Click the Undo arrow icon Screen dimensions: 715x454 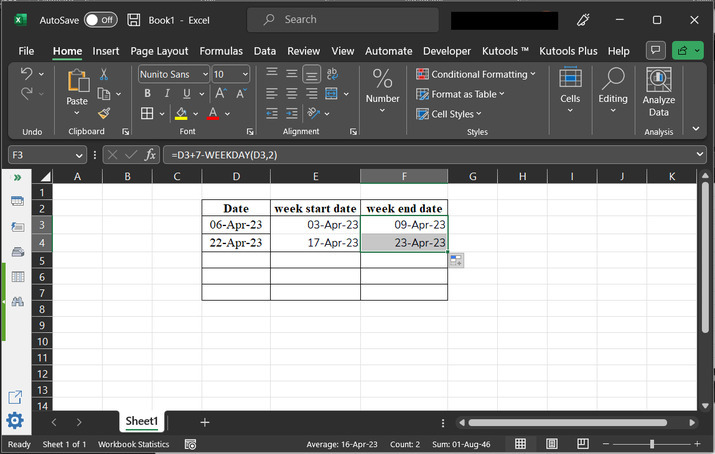click(26, 73)
